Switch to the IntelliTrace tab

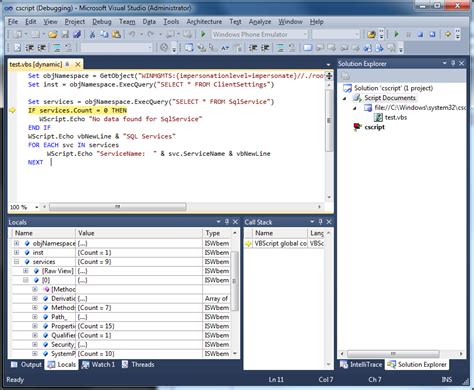pyautogui.click(x=361, y=365)
